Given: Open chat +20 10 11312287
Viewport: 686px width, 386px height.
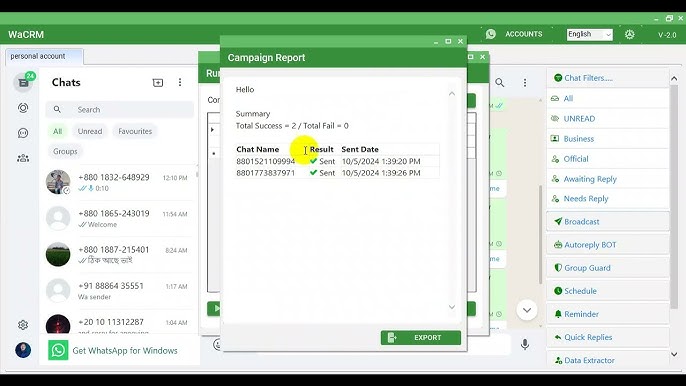Looking at the screenshot, I should click(x=118, y=323).
